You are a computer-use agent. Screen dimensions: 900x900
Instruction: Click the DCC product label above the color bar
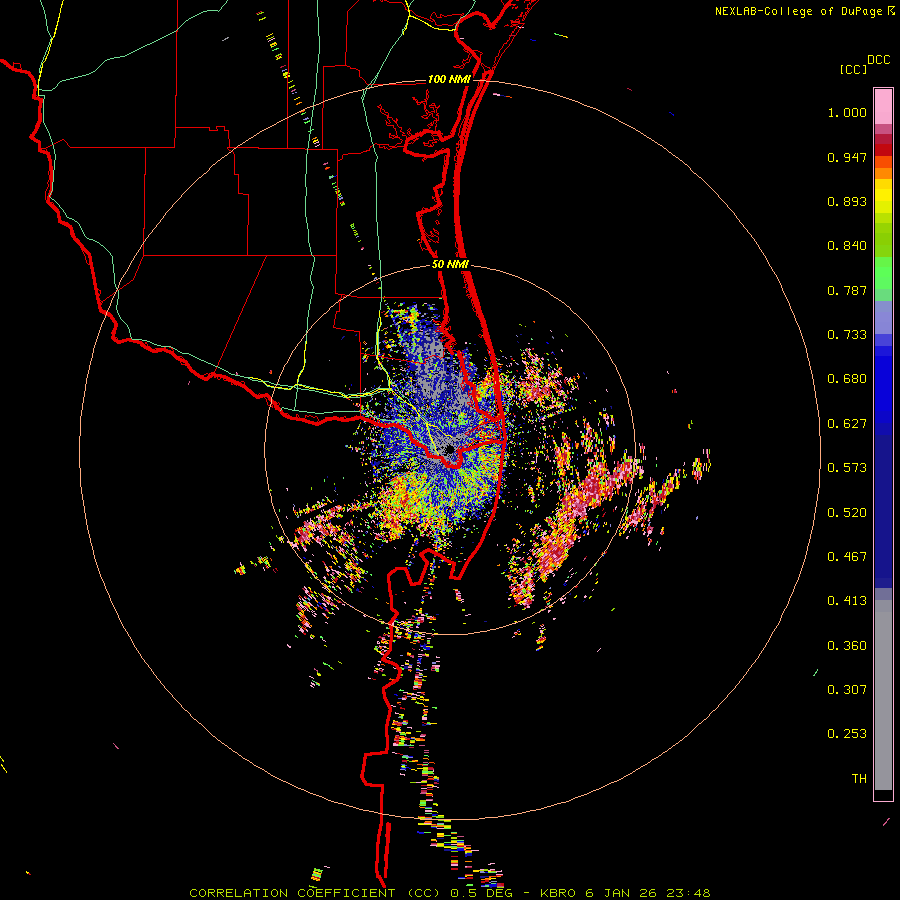[878, 60]
